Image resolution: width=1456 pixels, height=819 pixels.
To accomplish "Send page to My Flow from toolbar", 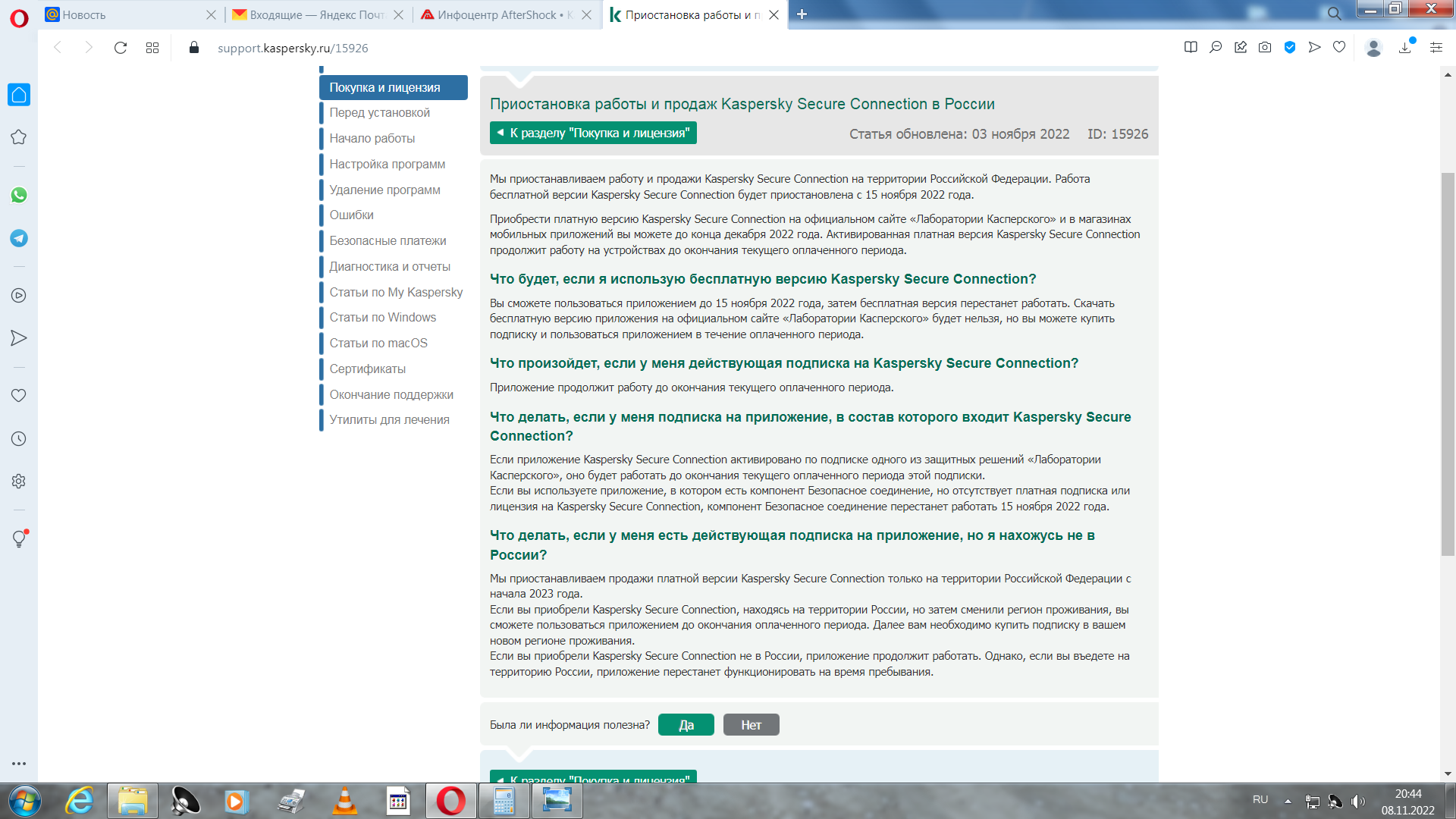I will tap(1315, 47).
